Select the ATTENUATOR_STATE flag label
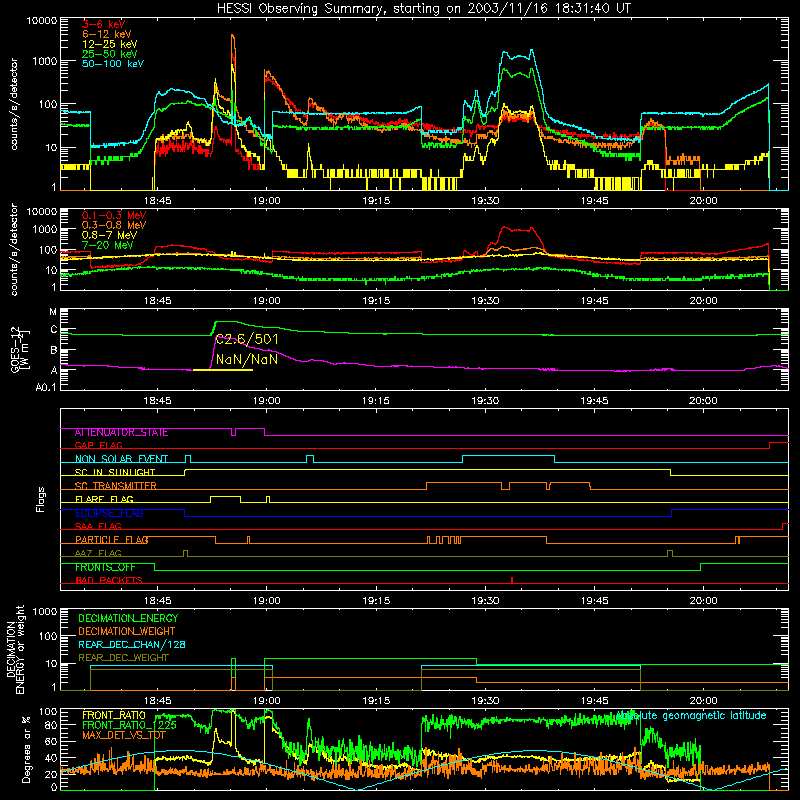800x800 pixels. tap(121, 432)
